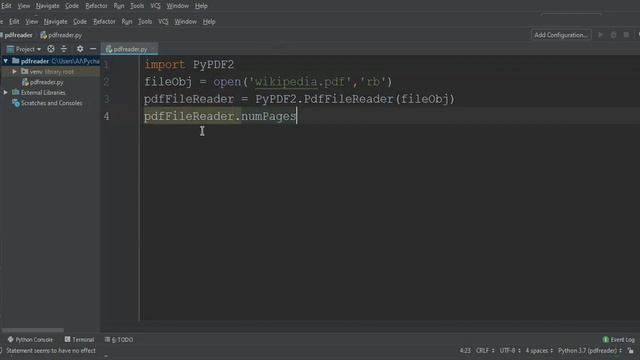Image resolution: width=640 pixels, height=360 pixels.
Task: Click the Python file icon in breadcrumb pdfreader.py
Action: click(x=44, y=35)
